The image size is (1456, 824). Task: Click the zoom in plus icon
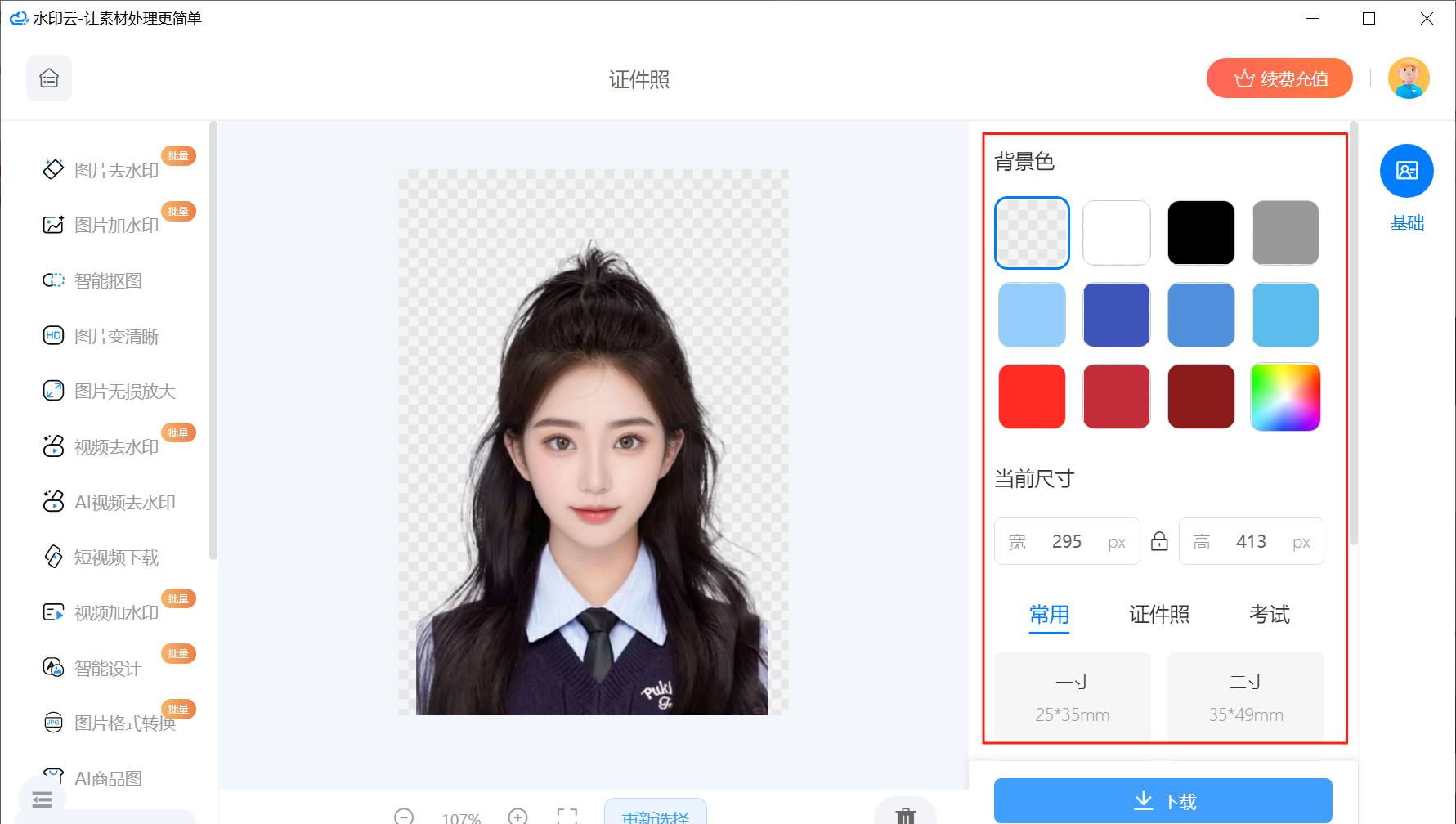point(517,816)
